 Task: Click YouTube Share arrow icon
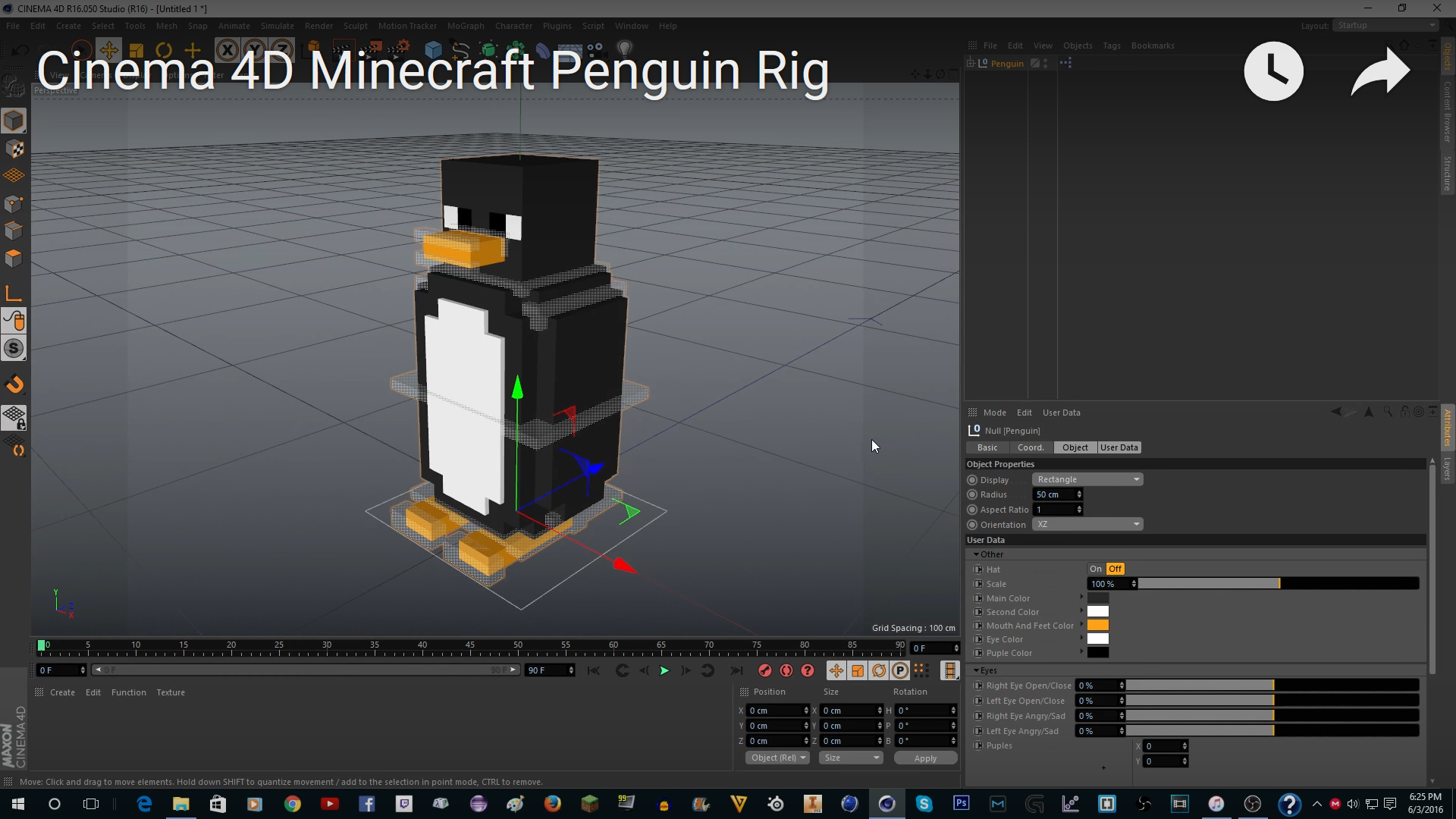pyautogui.click(x=1380, y=71)
